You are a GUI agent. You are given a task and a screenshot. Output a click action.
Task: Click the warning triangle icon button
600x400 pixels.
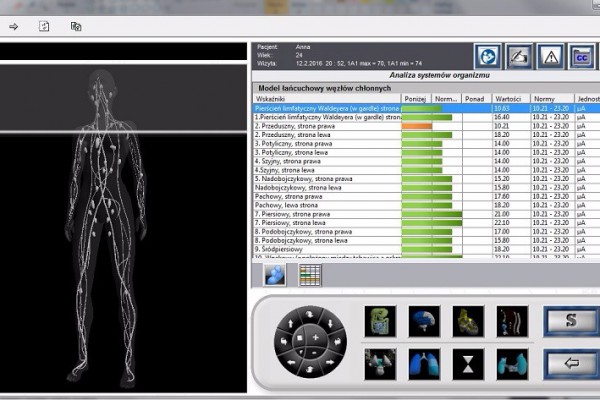[551, 56]
